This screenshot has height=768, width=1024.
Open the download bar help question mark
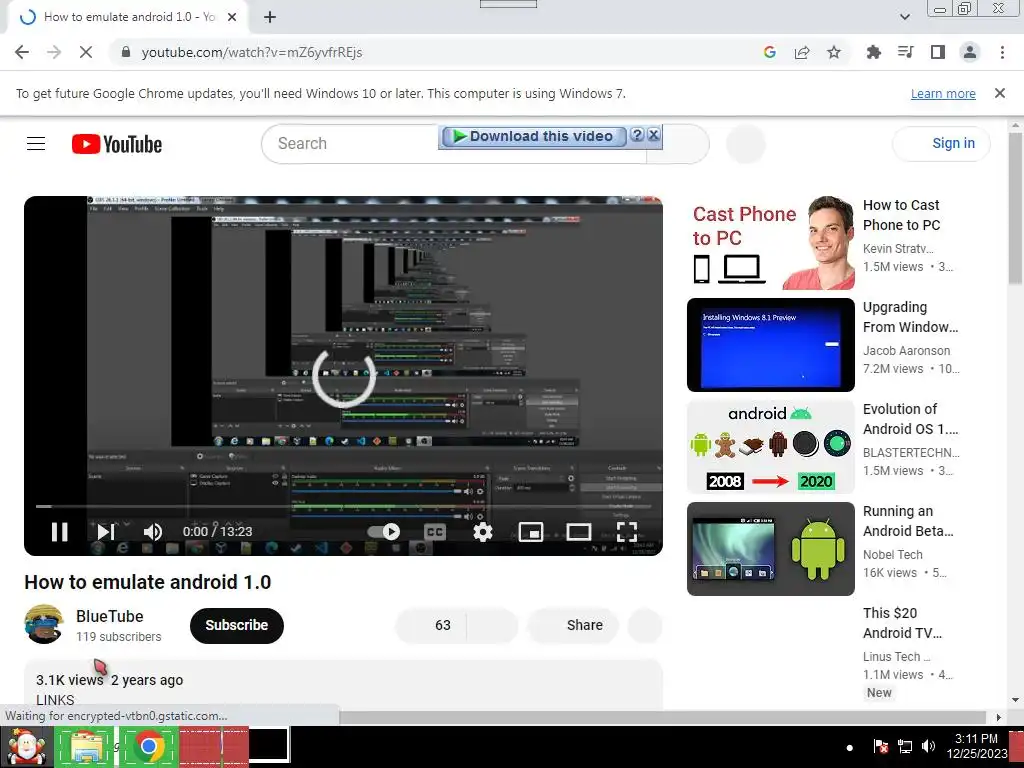[x=637, y=135]
